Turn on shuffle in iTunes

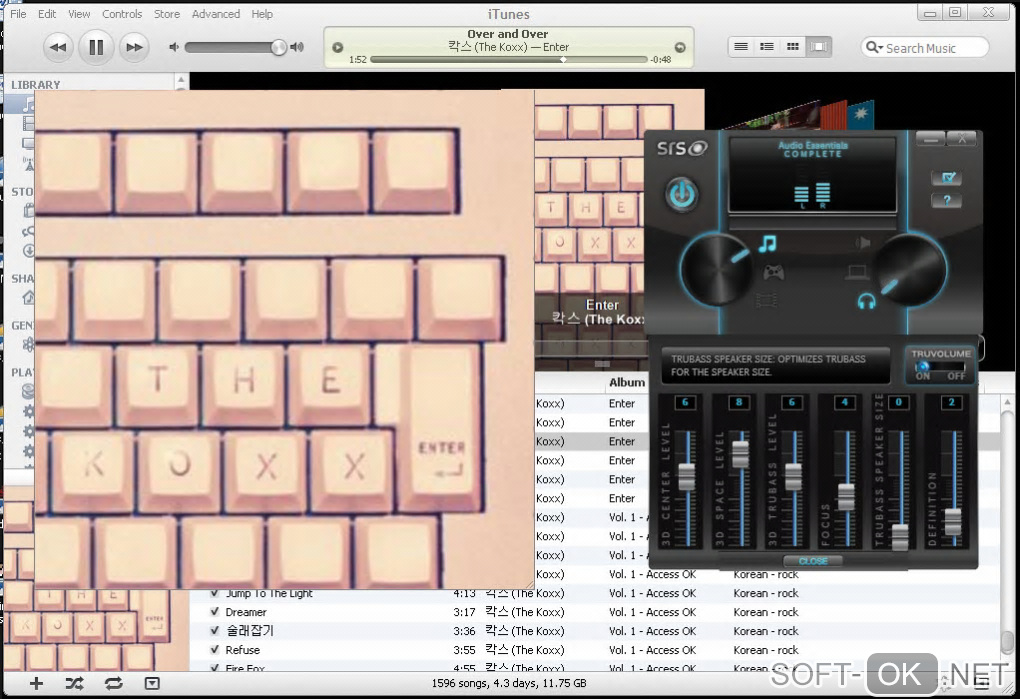click(x=74, y=683)
